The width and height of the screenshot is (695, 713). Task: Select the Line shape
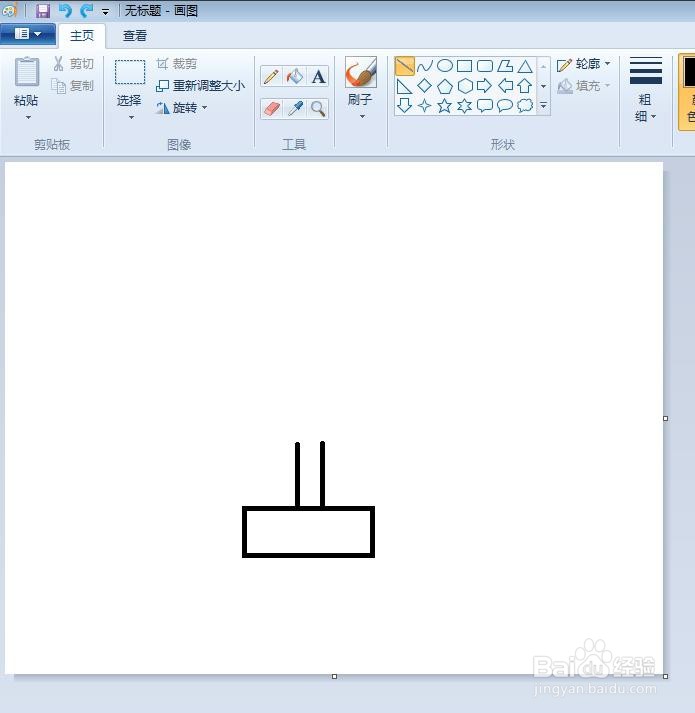[404, 66]
